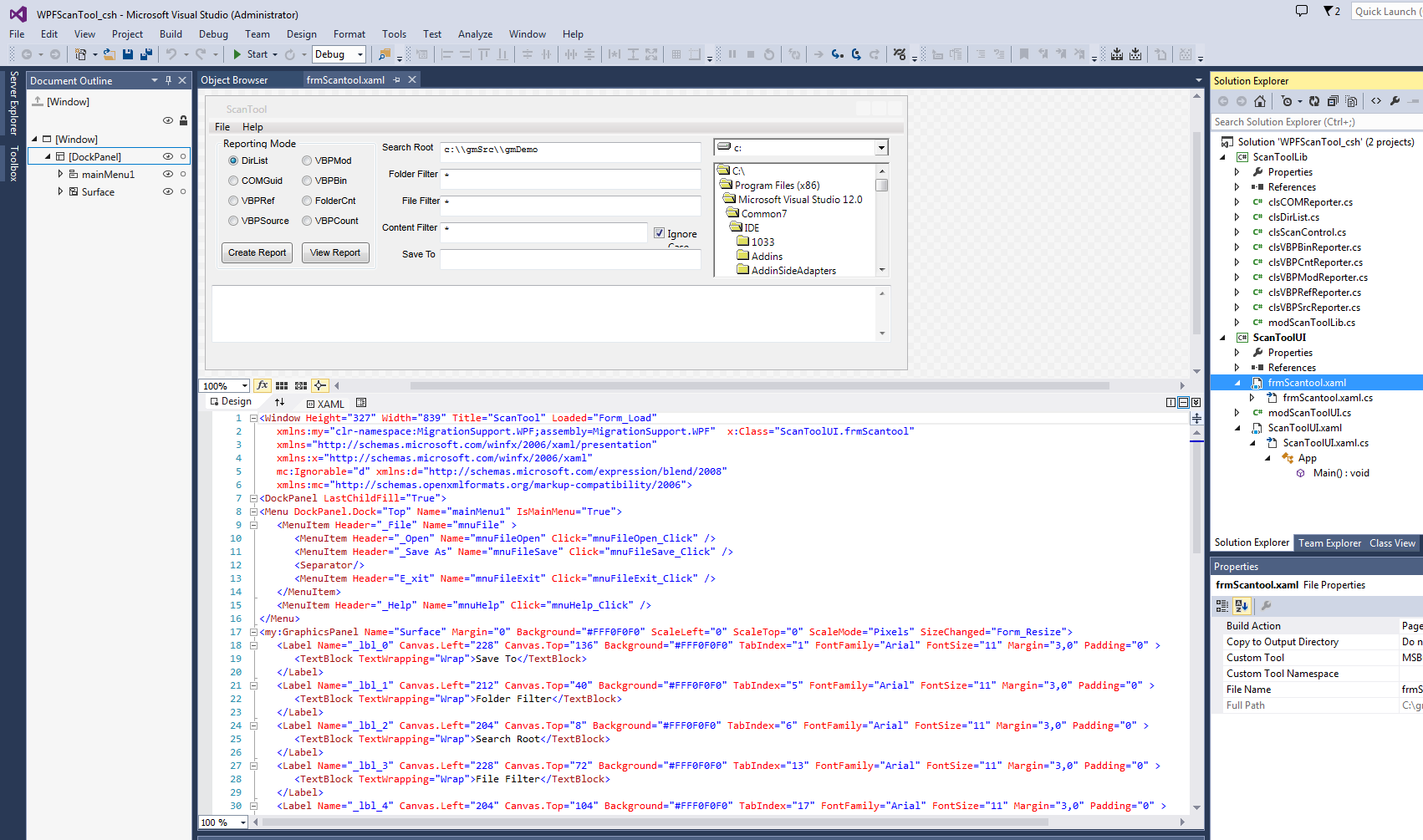Switch to the Object Browser tab
The height and width of the screenshot is (840, 1423).
click(234, 80)
